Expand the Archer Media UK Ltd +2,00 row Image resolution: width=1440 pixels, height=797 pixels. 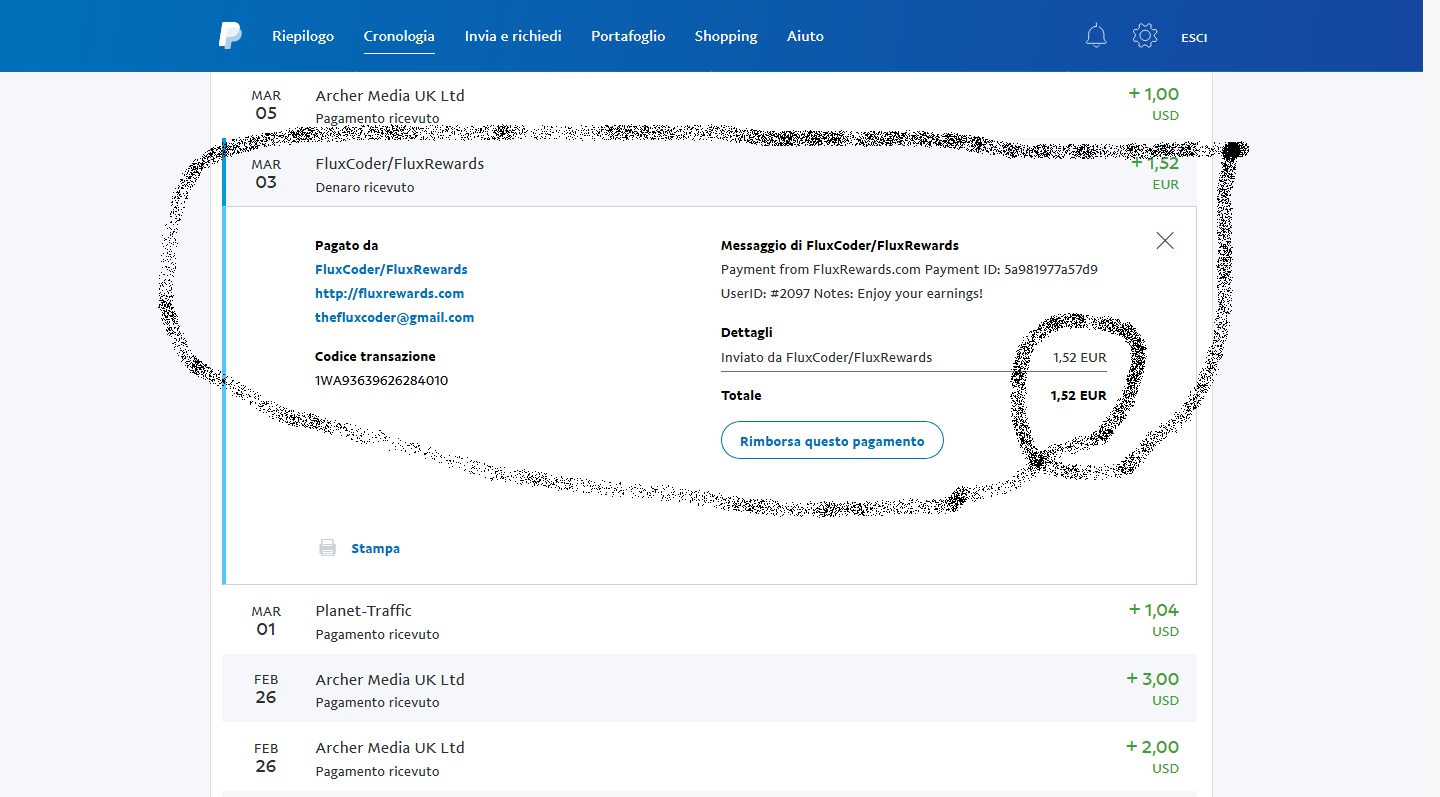coord(709,756)
